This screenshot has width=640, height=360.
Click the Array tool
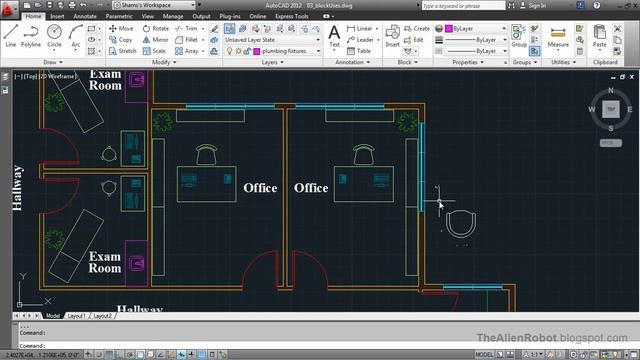[187, 51]
